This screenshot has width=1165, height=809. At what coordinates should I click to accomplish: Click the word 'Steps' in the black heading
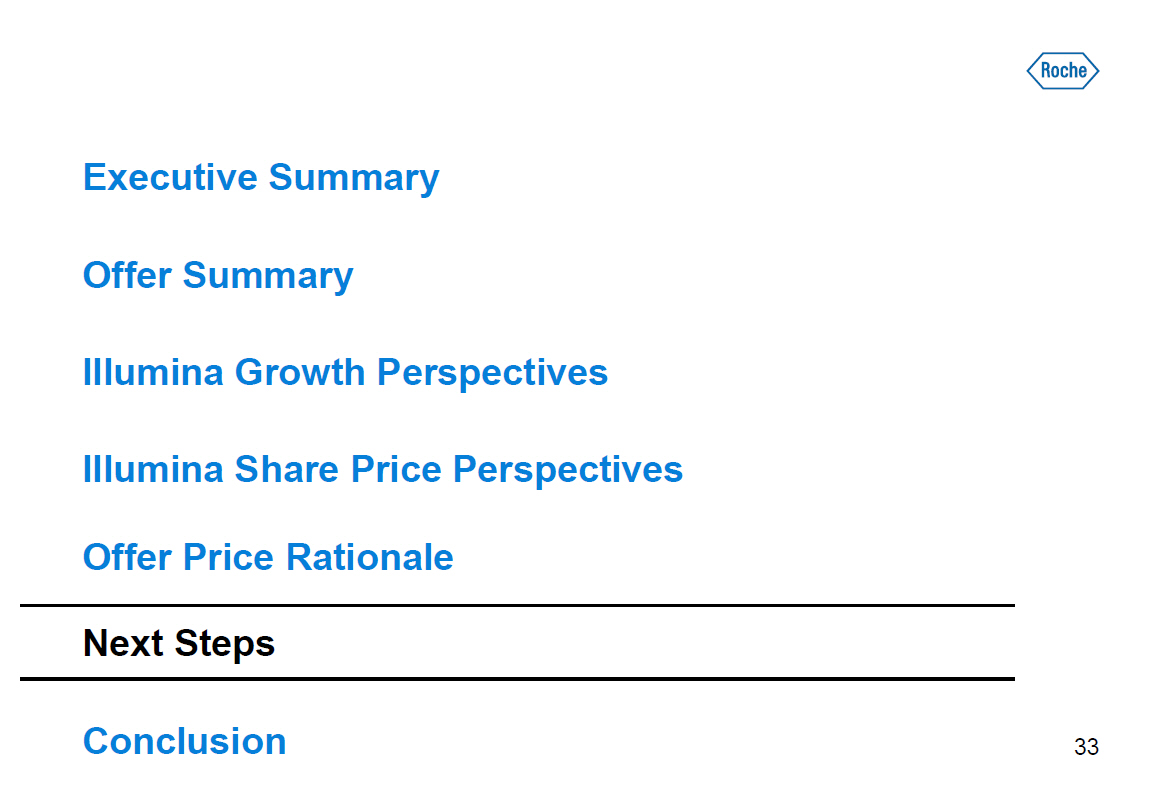click(225, 642)
